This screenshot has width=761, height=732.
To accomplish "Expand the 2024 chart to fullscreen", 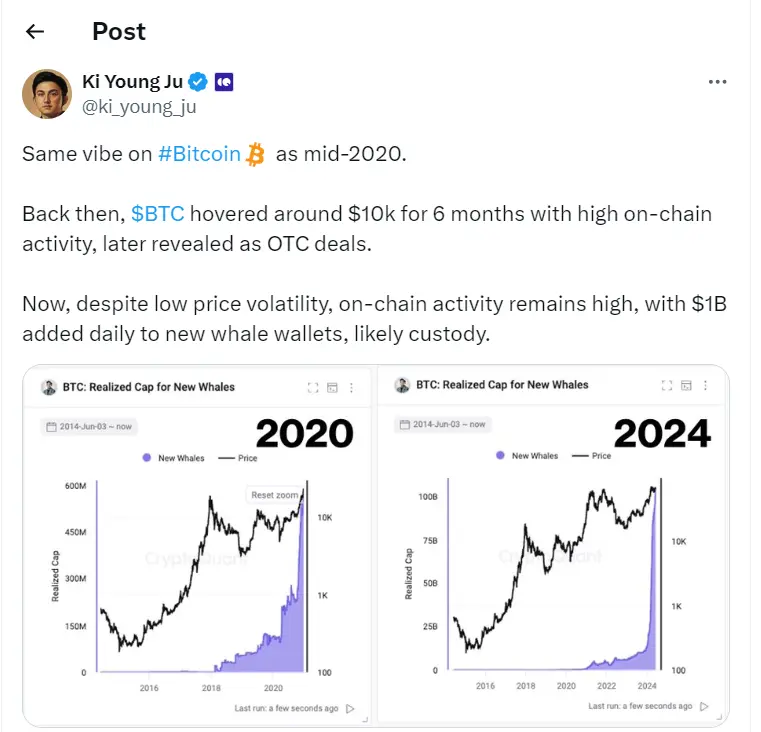I will click(668, 385).
